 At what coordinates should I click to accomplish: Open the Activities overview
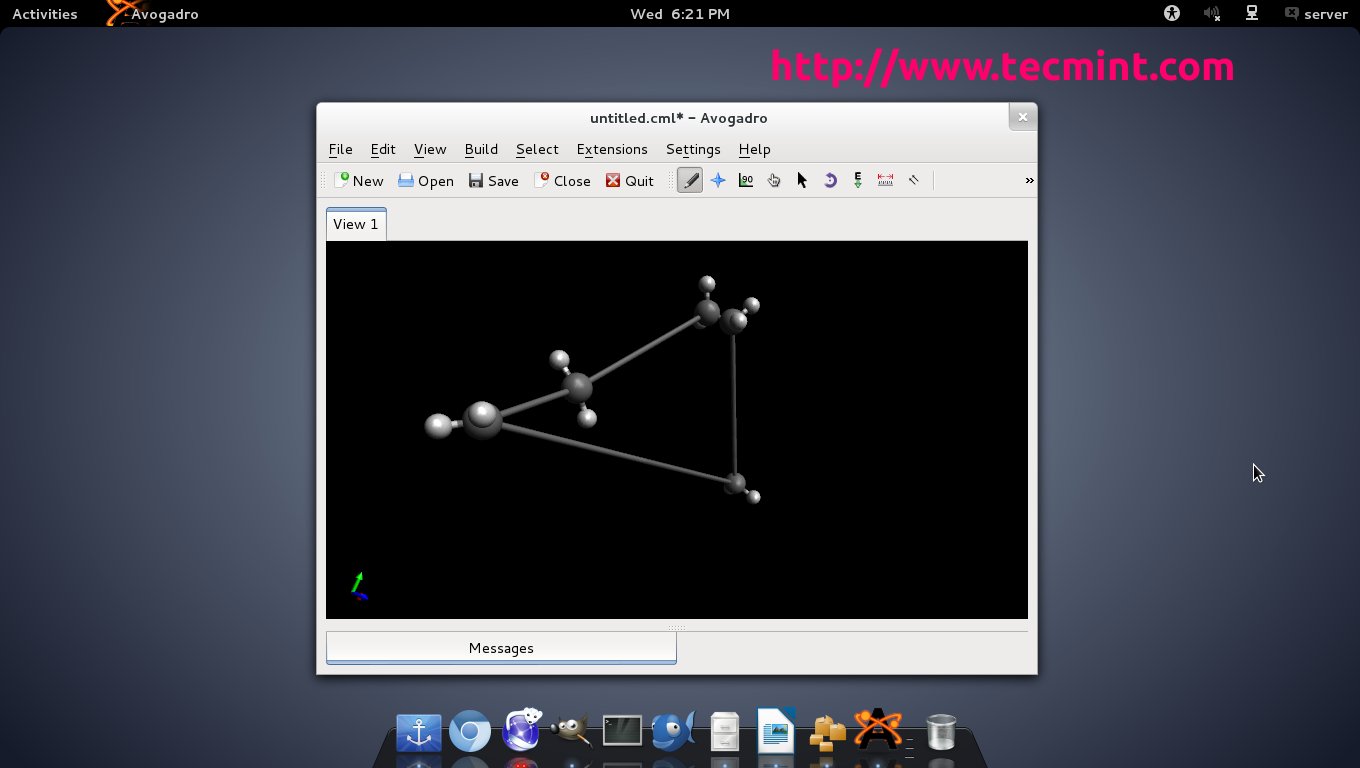click(44, 14)
